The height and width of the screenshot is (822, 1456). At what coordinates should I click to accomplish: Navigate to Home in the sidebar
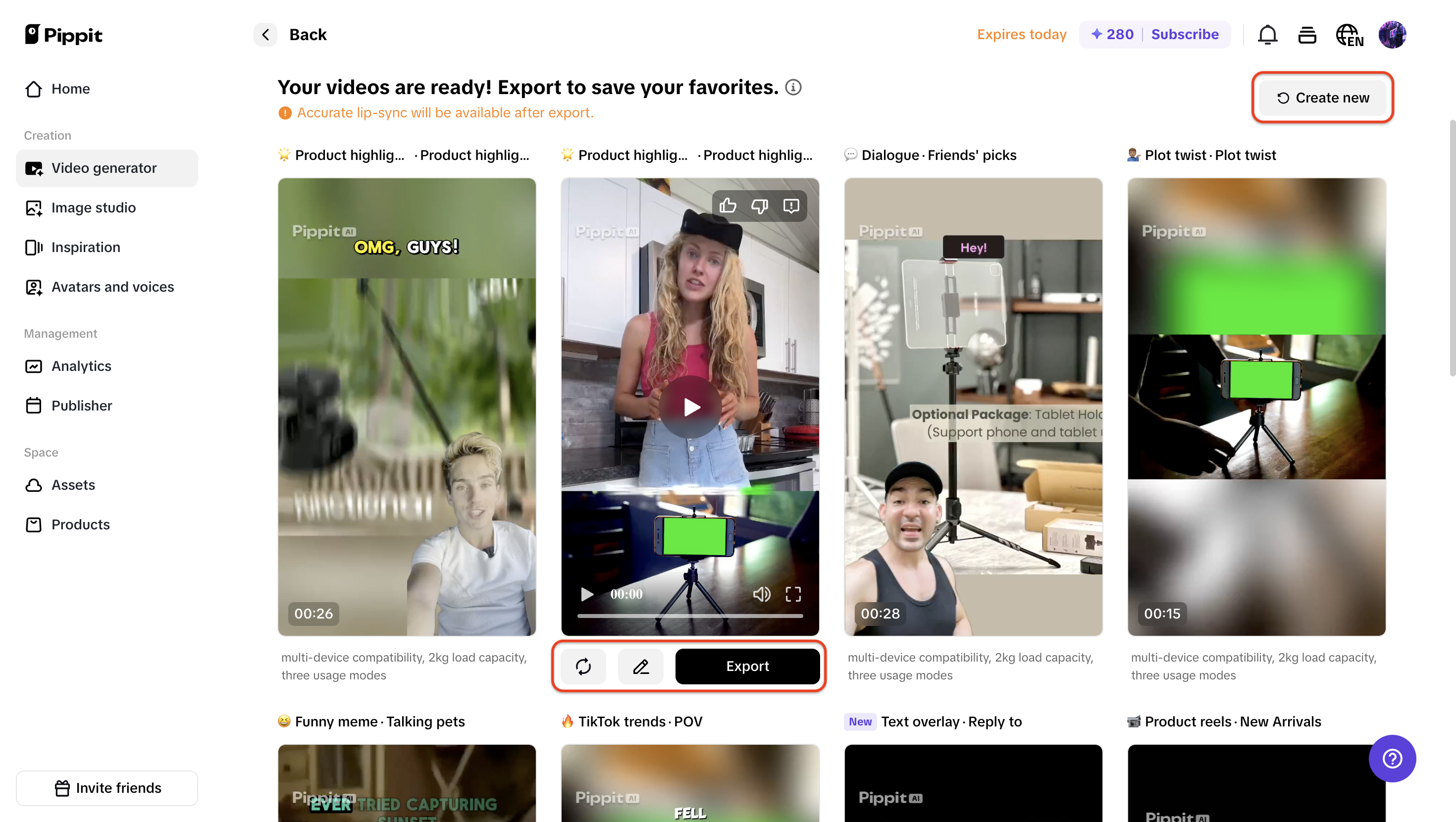pos(71,89)
